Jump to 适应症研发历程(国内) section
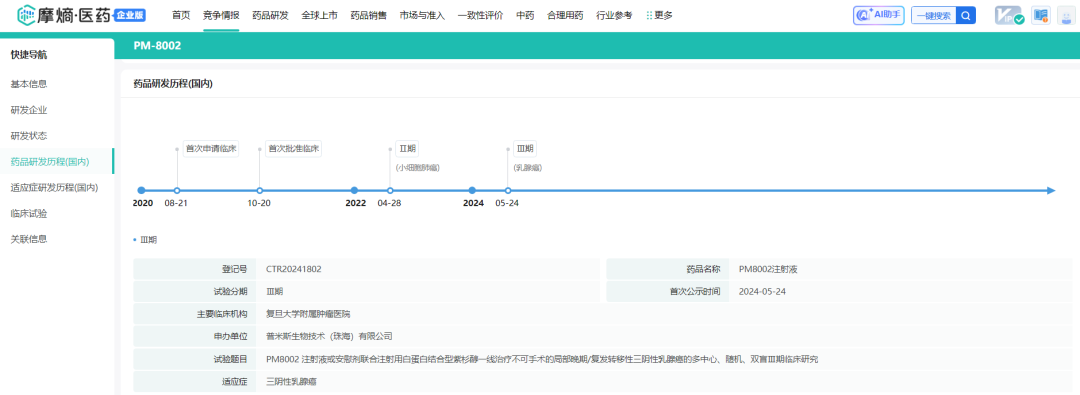The width and height of the screenshot is (1080, 395). [x=54, y=188]
